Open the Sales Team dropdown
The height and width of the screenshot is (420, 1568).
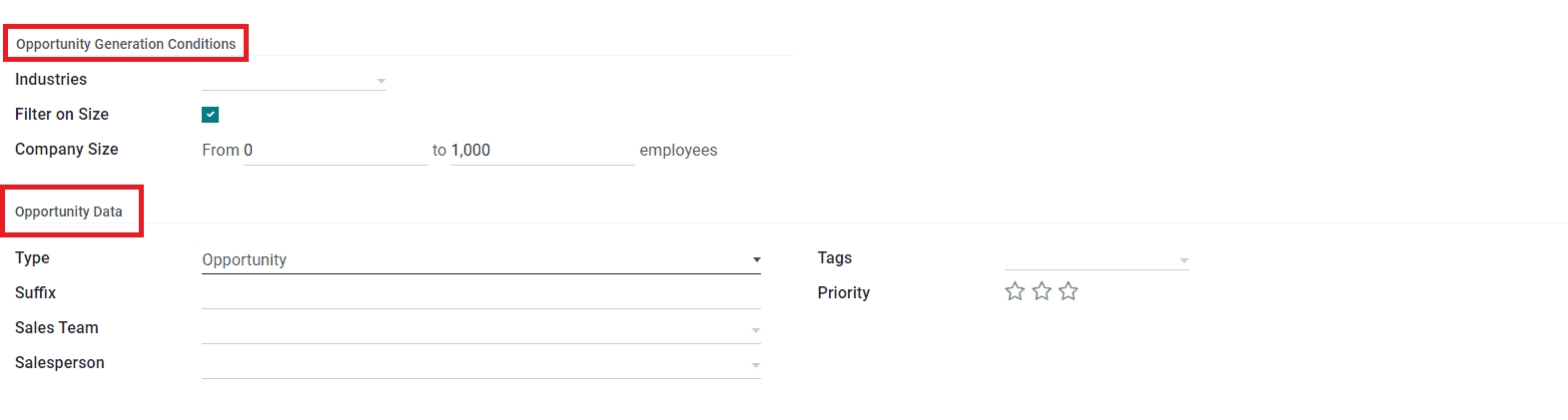click(x=480, y=329)
